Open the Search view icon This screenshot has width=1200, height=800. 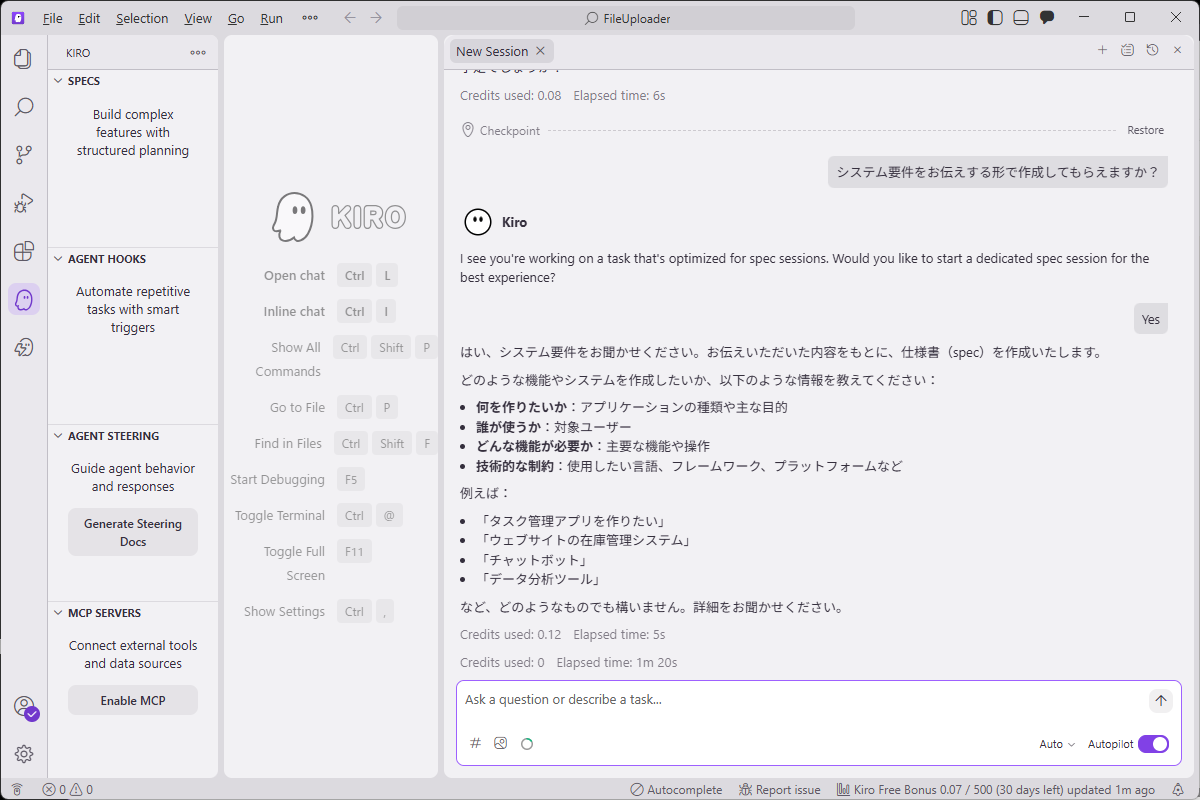pyautogui.click(x=23, y=107)
